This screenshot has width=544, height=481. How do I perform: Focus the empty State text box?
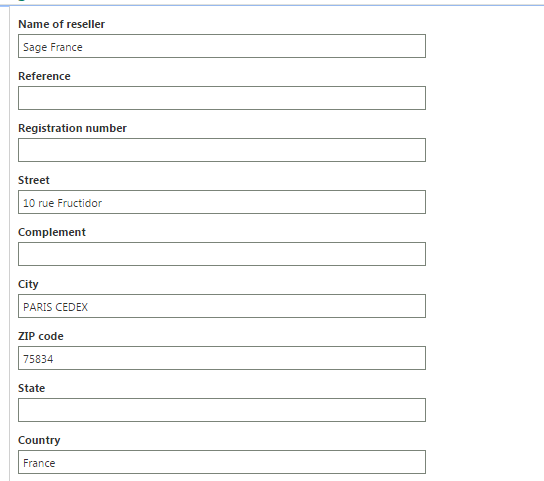click(x=222, y=410)
